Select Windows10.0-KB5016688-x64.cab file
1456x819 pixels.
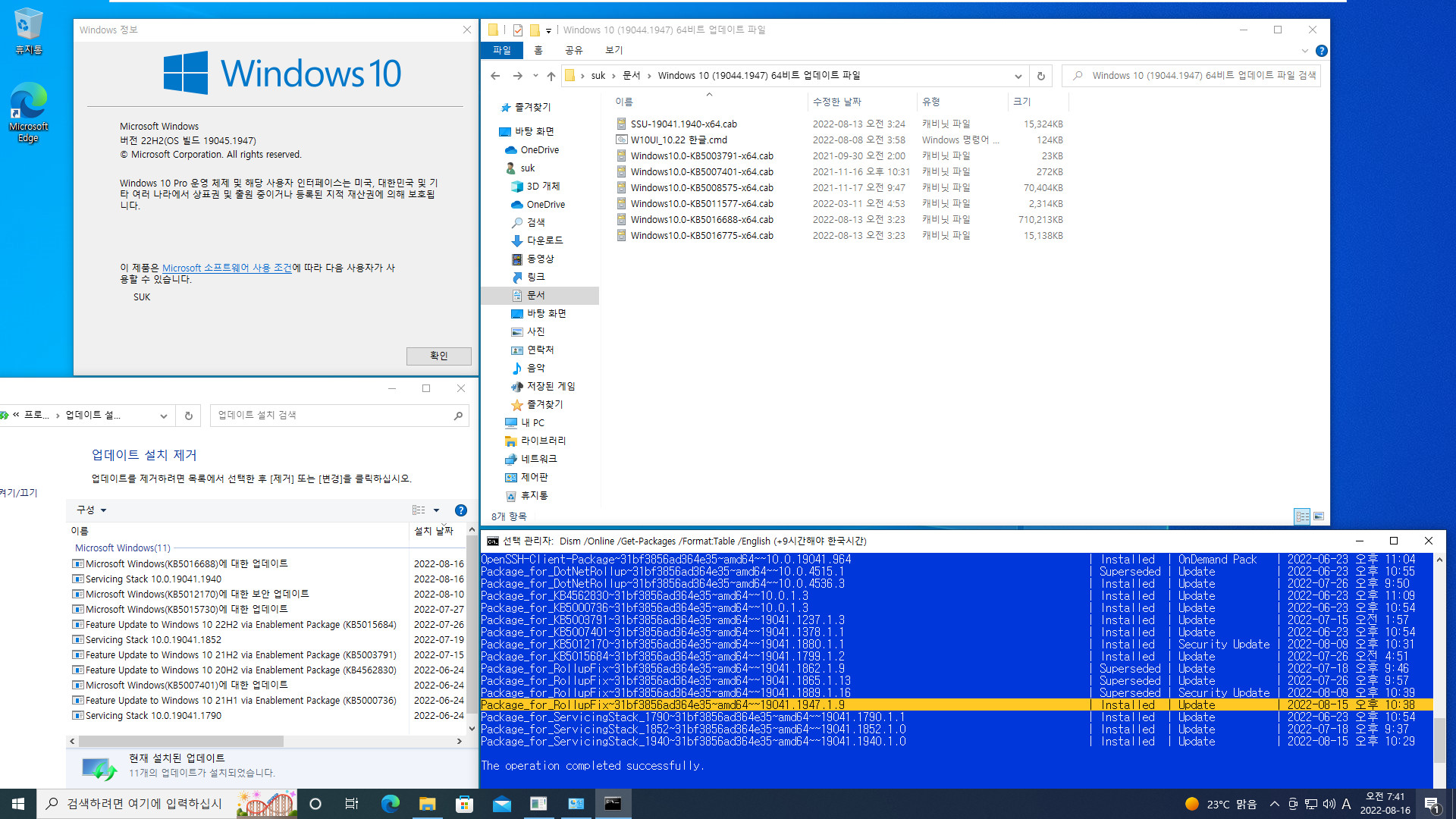pyautogui.click(x=701, y=220)
